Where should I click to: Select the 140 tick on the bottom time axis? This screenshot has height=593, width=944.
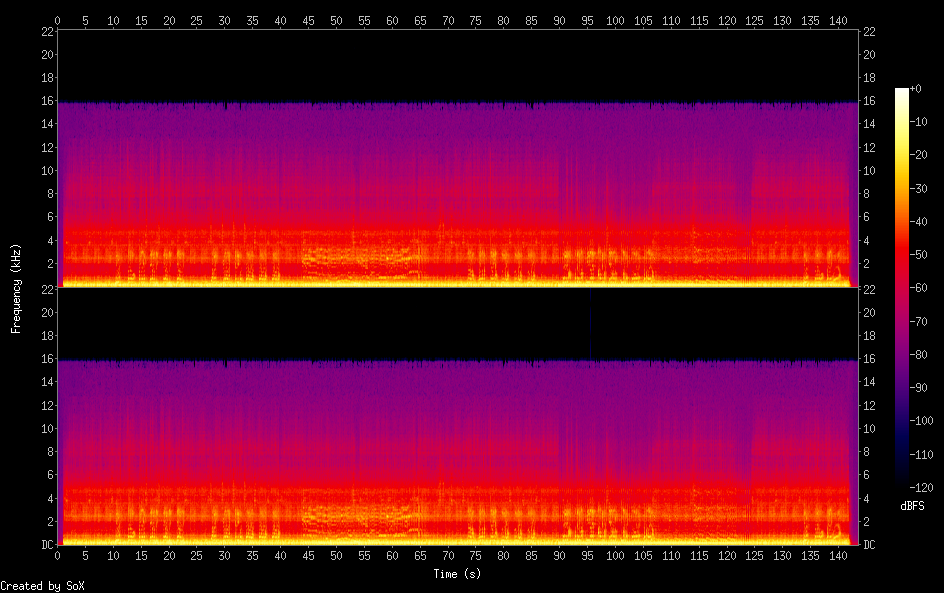838,555
